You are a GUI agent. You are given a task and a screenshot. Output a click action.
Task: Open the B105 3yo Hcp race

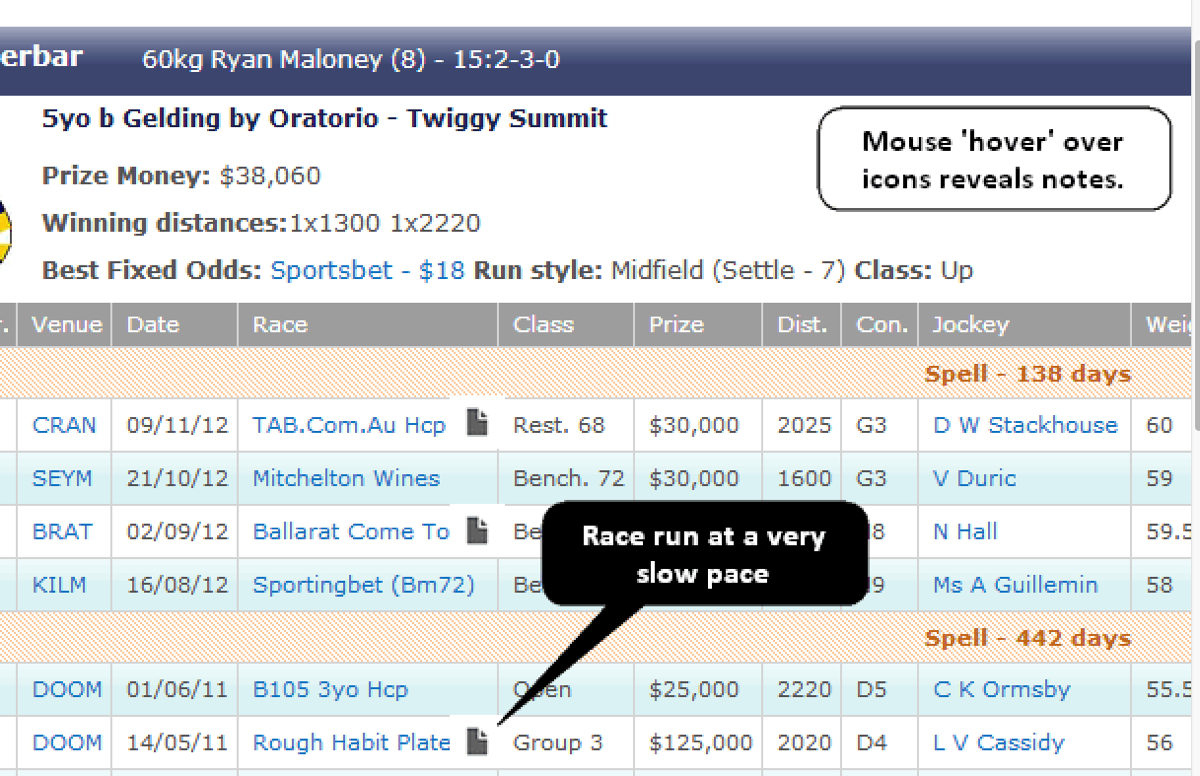coord(332,689)
